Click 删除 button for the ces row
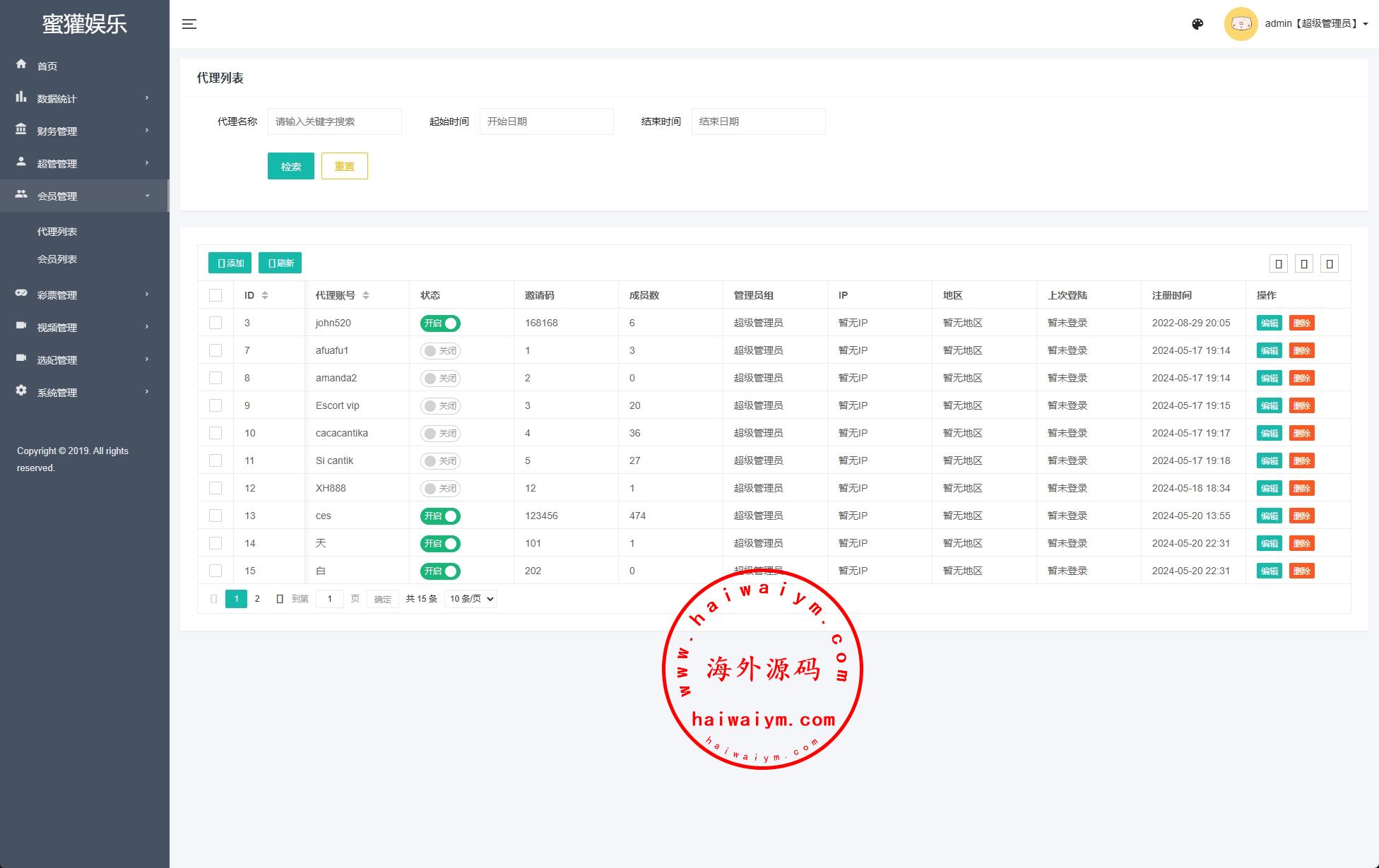 (x=1301, y=516)
